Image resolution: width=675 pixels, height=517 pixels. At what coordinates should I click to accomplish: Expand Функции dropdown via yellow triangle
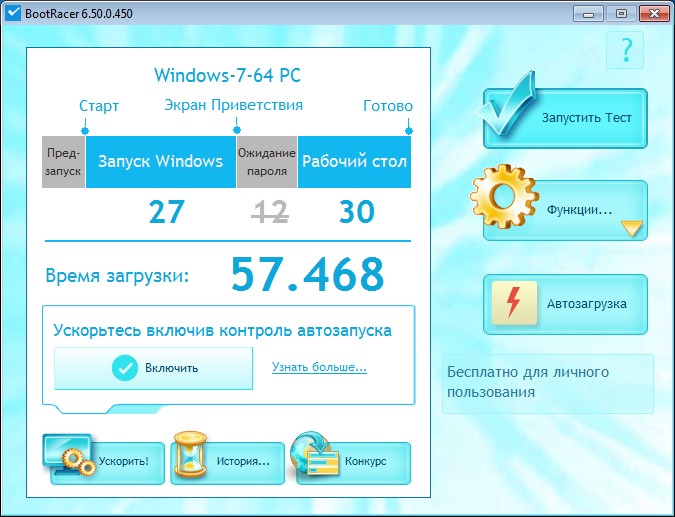632,228
